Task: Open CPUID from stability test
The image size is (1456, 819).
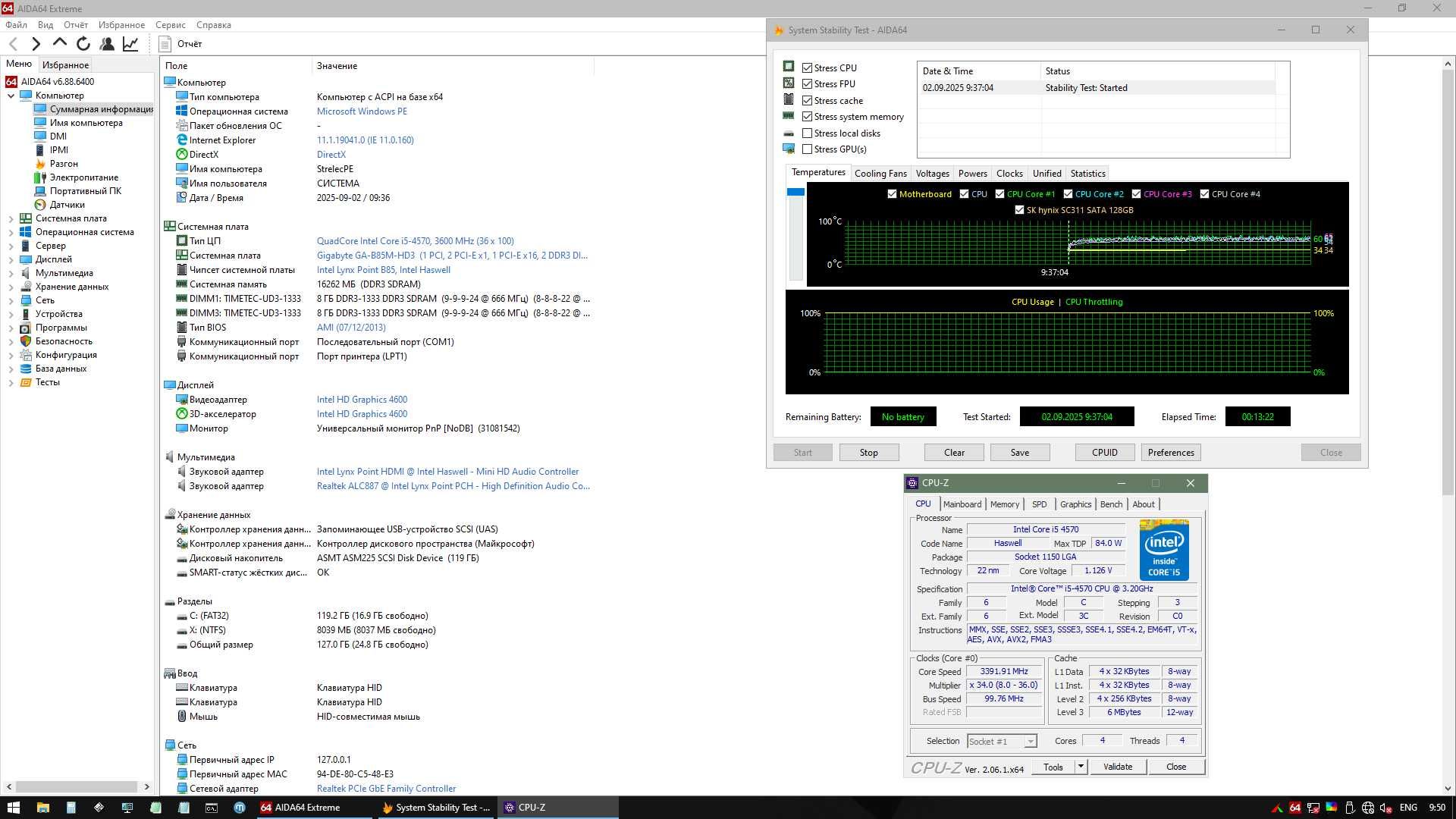Action: coord(1105,453)
